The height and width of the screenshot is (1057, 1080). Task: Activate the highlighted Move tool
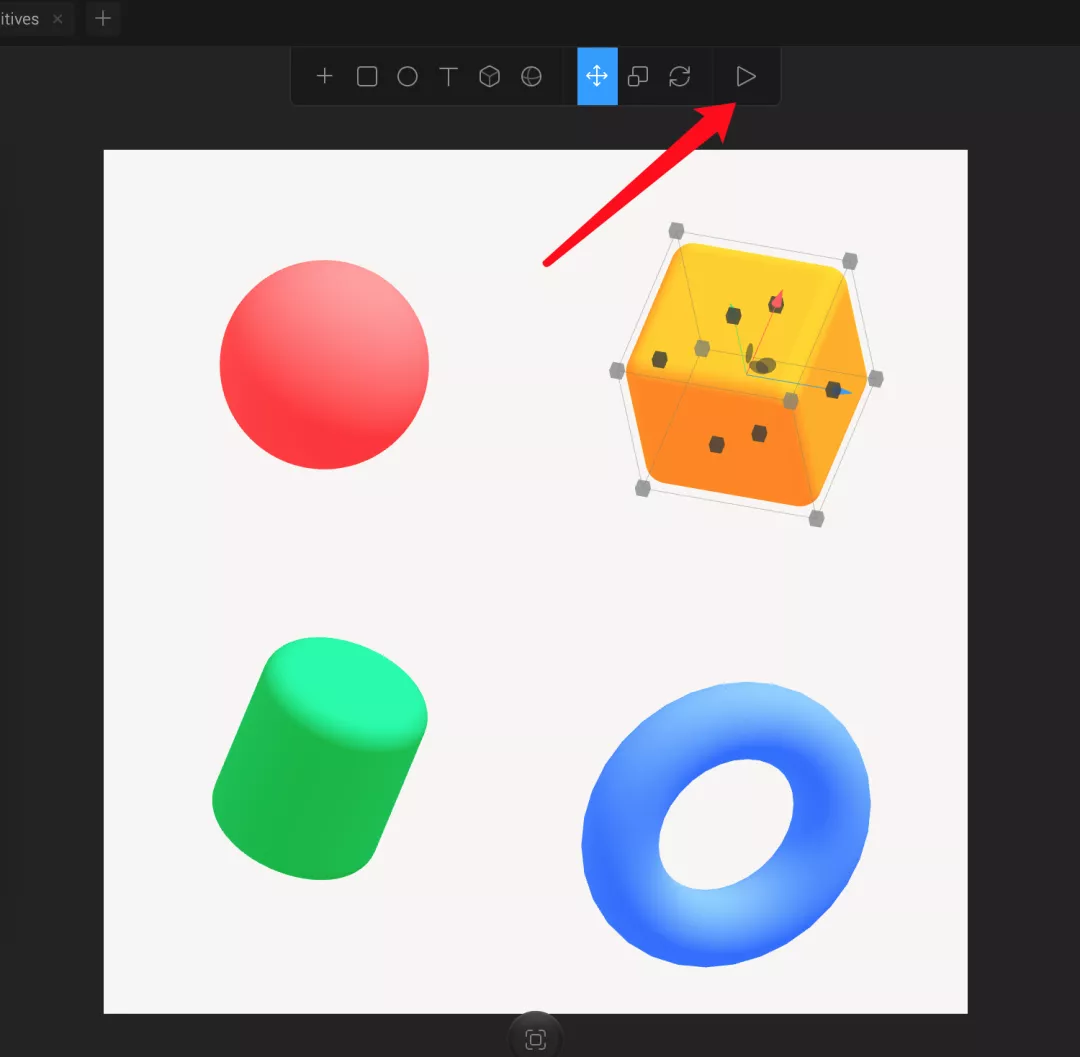coord(597,76)
